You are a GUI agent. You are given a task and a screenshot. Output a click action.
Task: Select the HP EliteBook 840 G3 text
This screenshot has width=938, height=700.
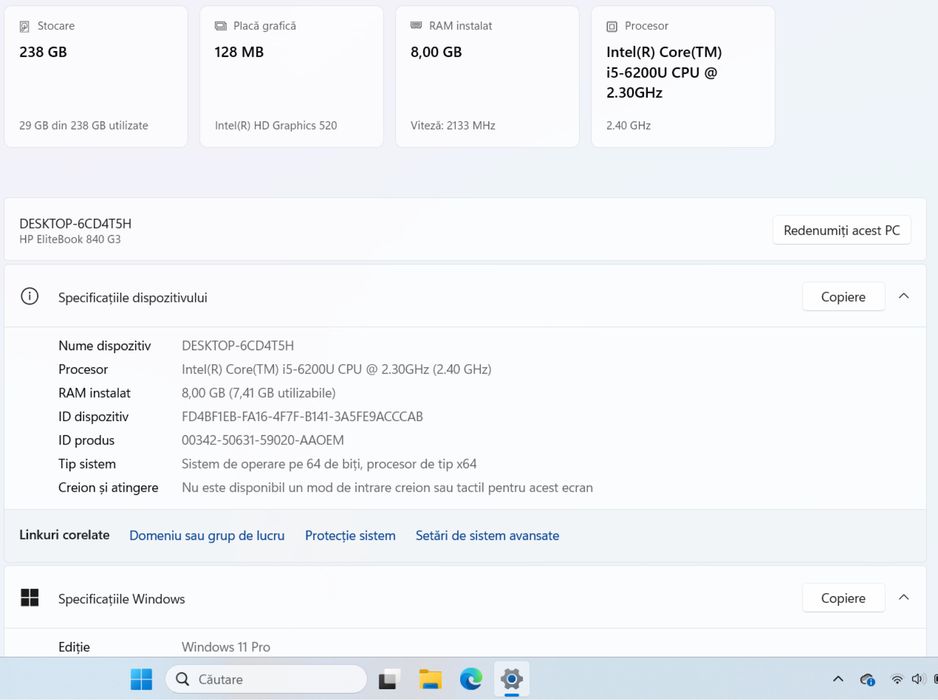pos(70,239)
